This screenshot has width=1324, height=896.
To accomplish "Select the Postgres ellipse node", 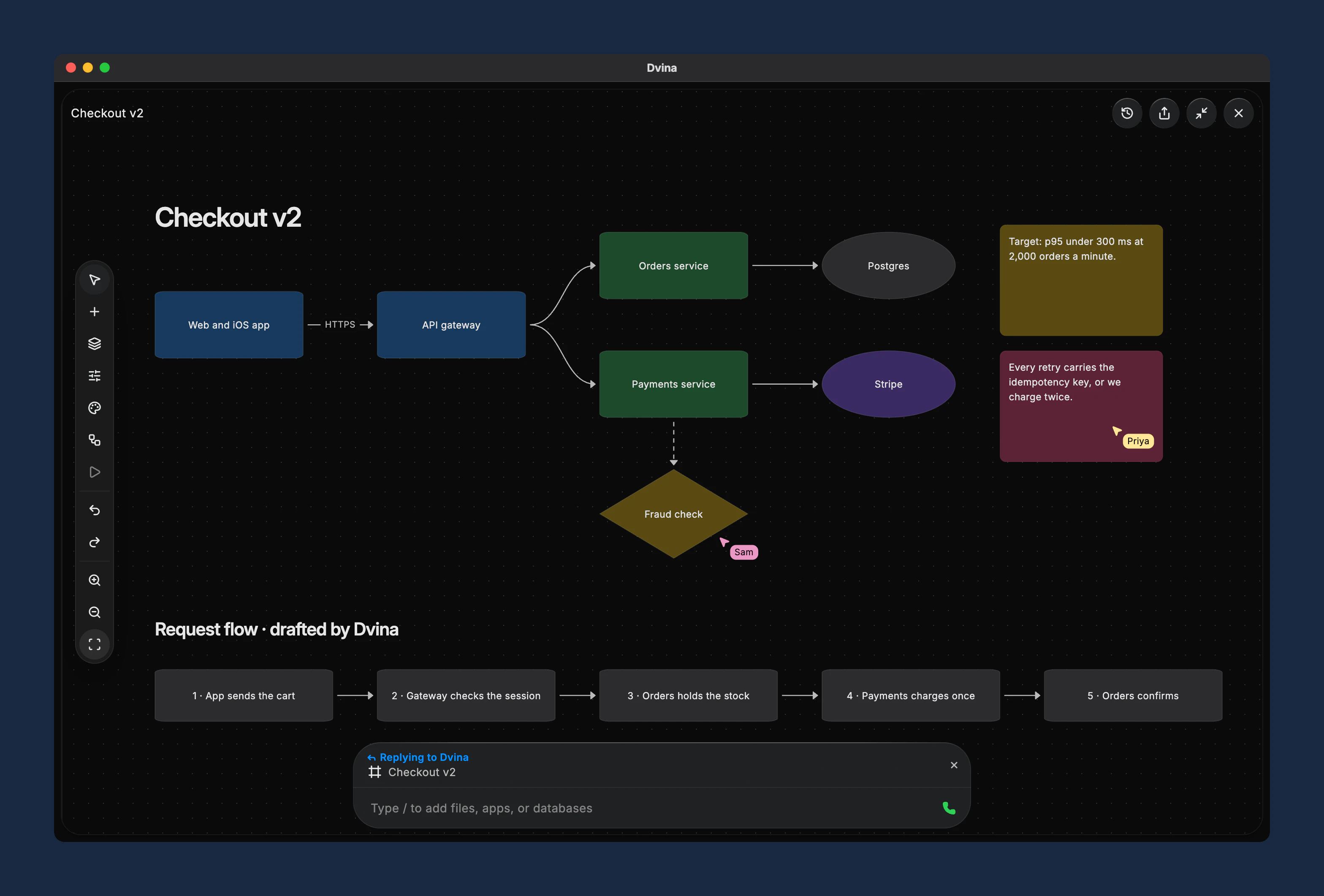I will pos(888,266).
